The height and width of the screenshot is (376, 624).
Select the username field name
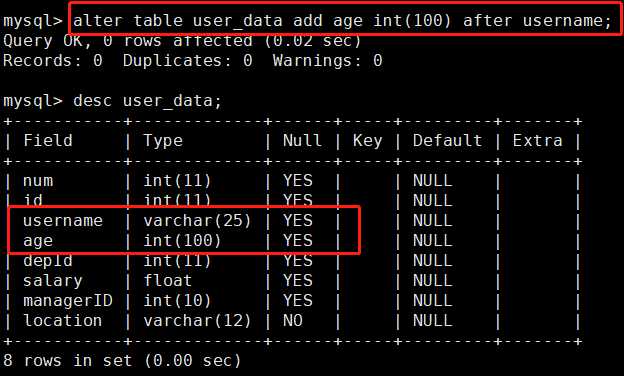pyautogui.click(x=63, y=221)
